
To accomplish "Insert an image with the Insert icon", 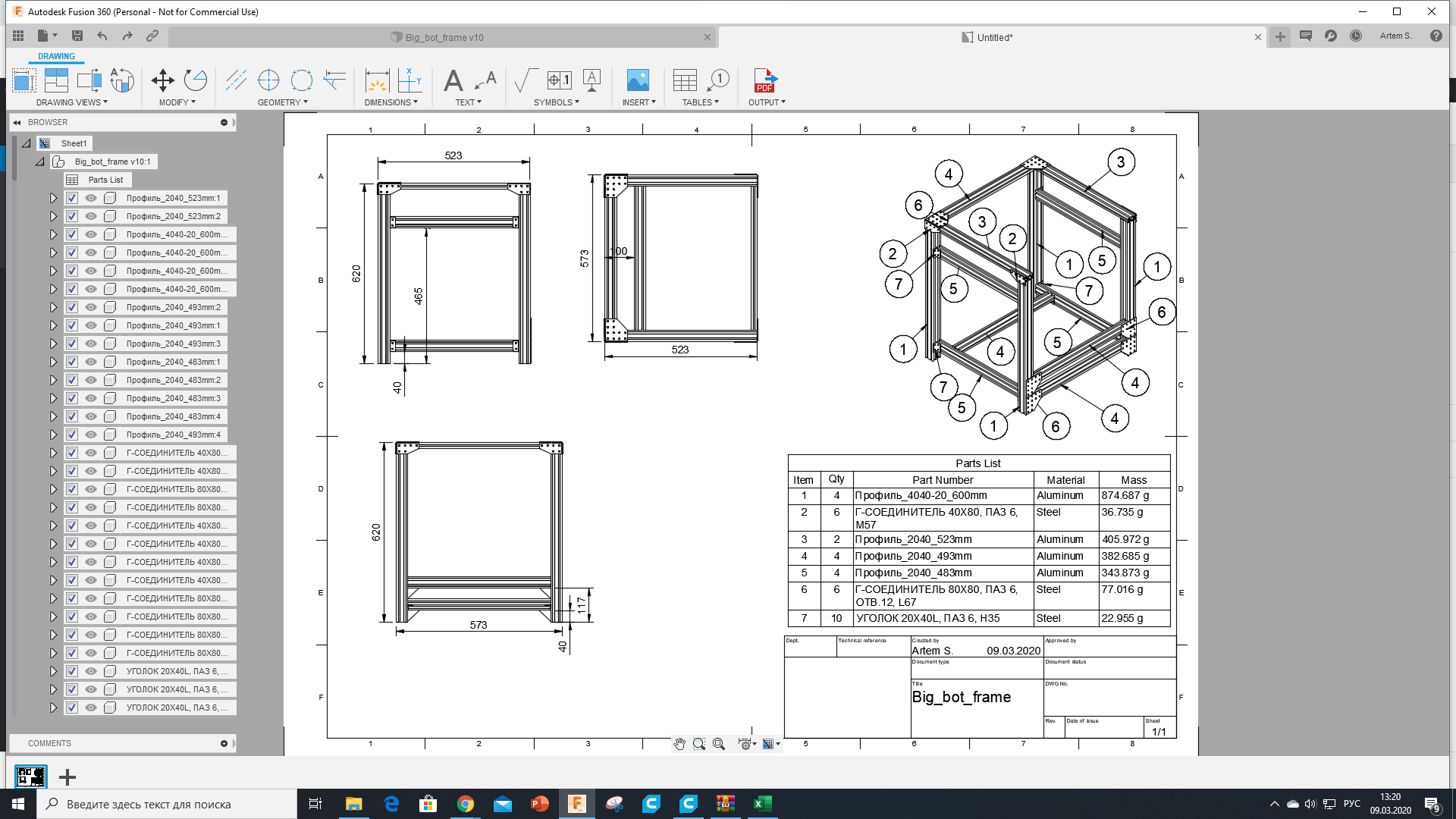I will coord(637,80).
